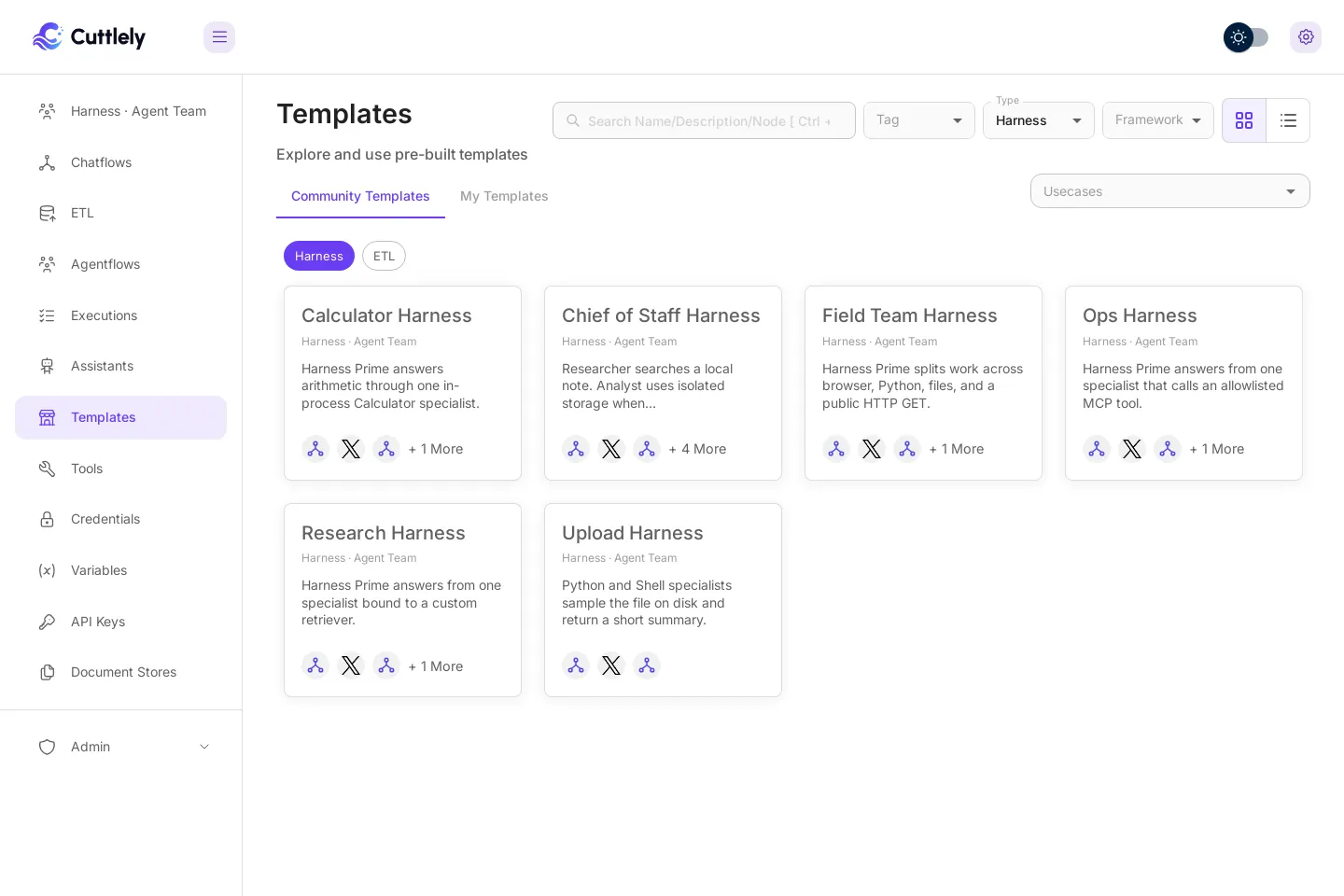
Task: Open the settings gear icon
Action: click(x=1306, y=37)
